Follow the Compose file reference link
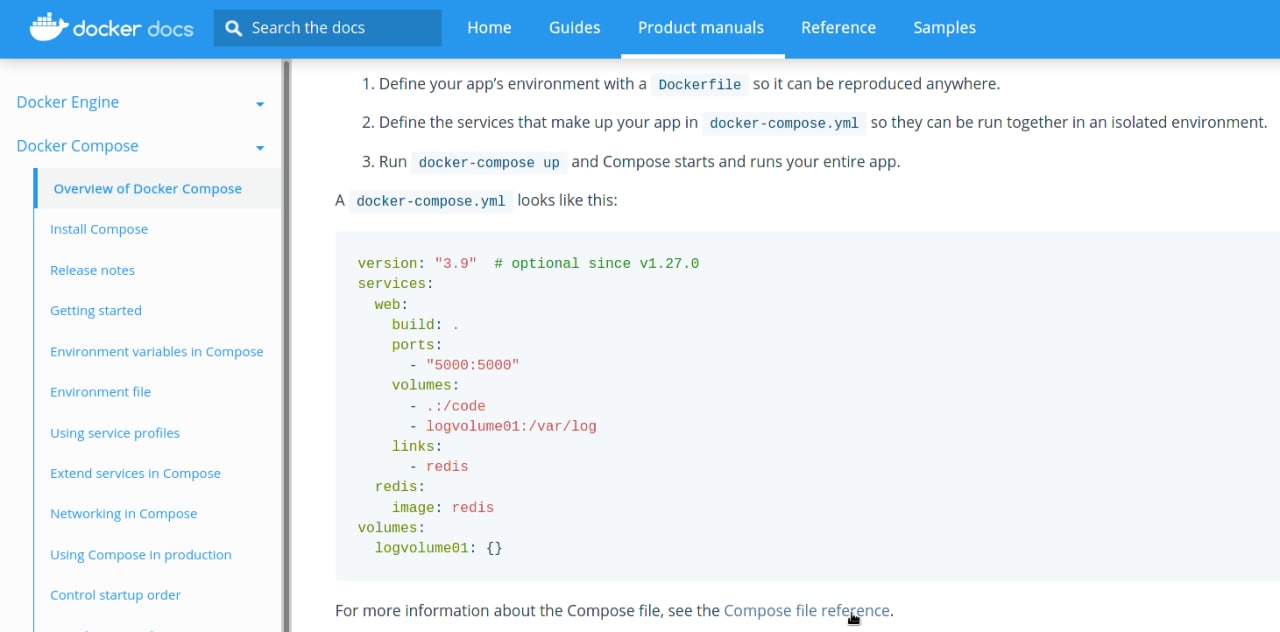 806,610
